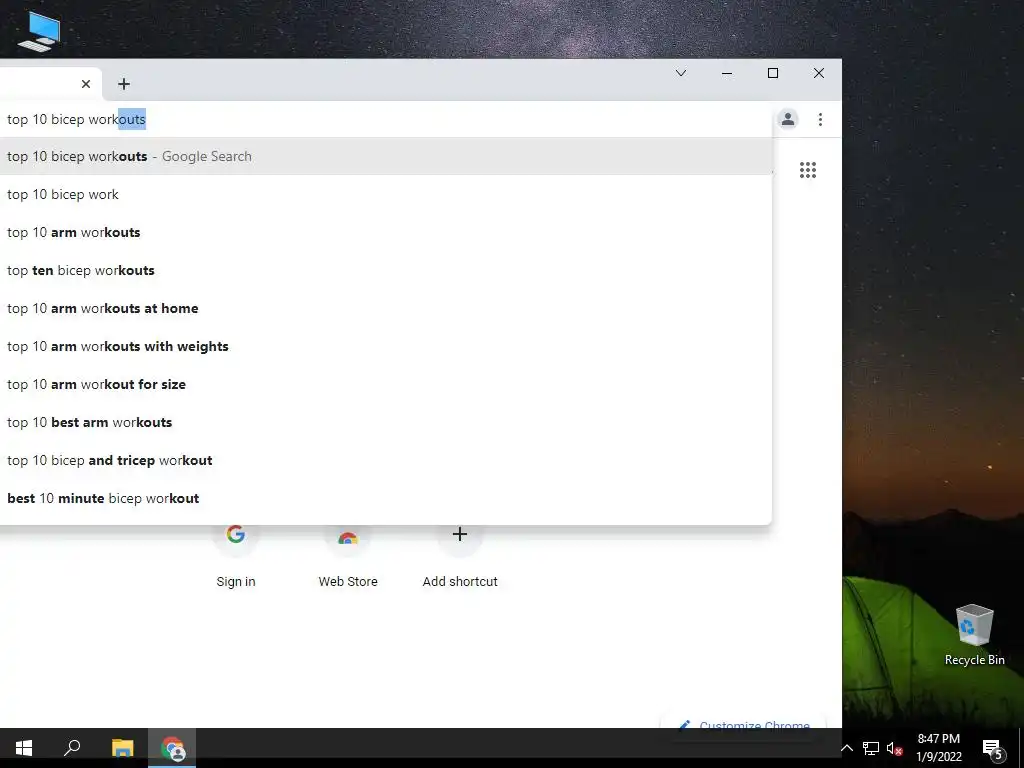Choose suggestion 'top 10 bicep work'
Viewport: 1024px width, 768px height.
pyautogui.click(x=385, y=194)
